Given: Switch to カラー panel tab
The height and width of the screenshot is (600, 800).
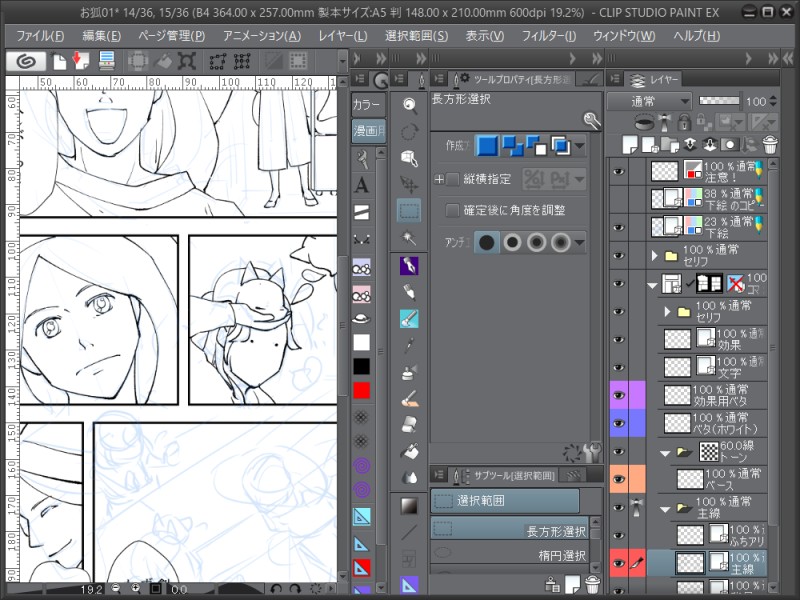Looking at the screenshot, I should (x=368, y=105).
